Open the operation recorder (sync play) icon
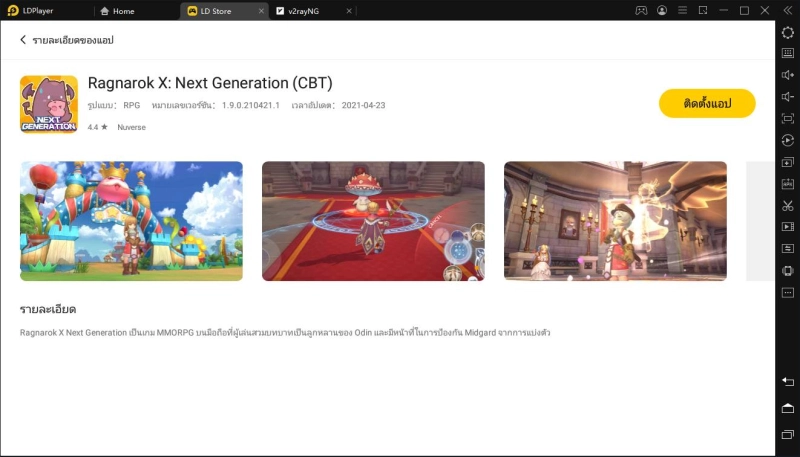Image resolution: width=800 pixels, height=457 pixels. tap(788, 140)
